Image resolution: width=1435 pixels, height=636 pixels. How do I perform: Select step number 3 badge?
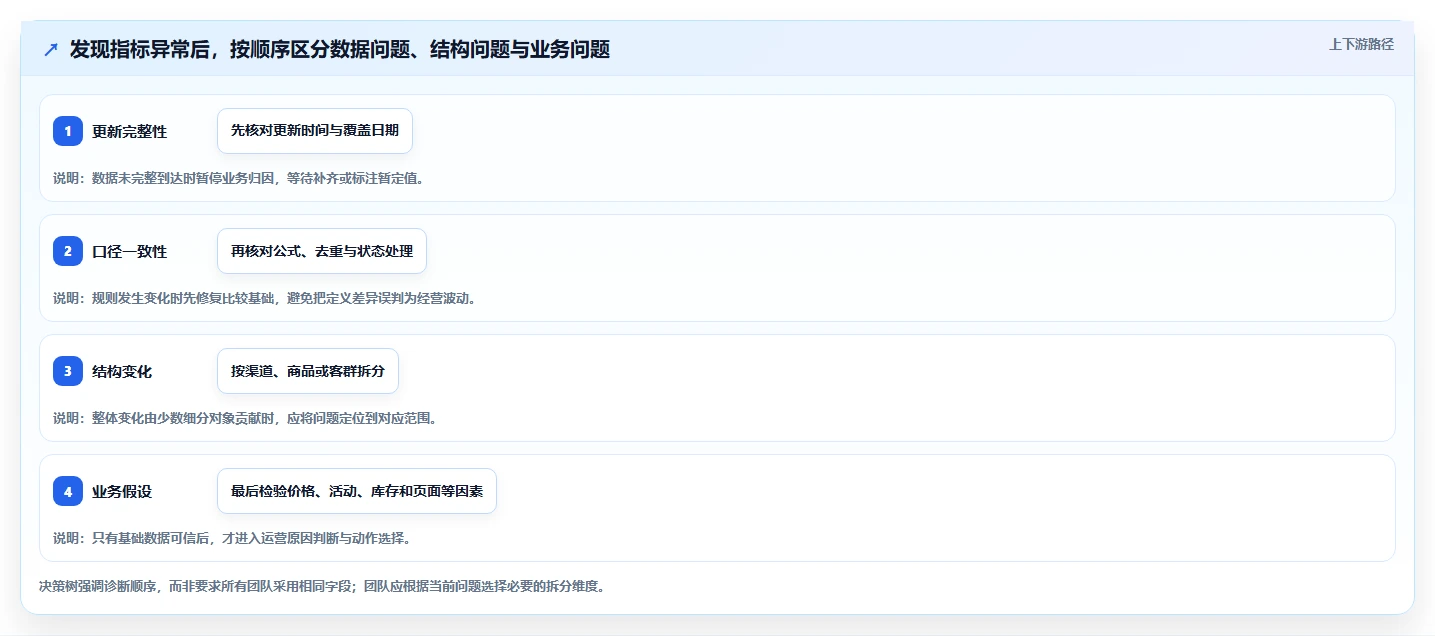(68, 371)
